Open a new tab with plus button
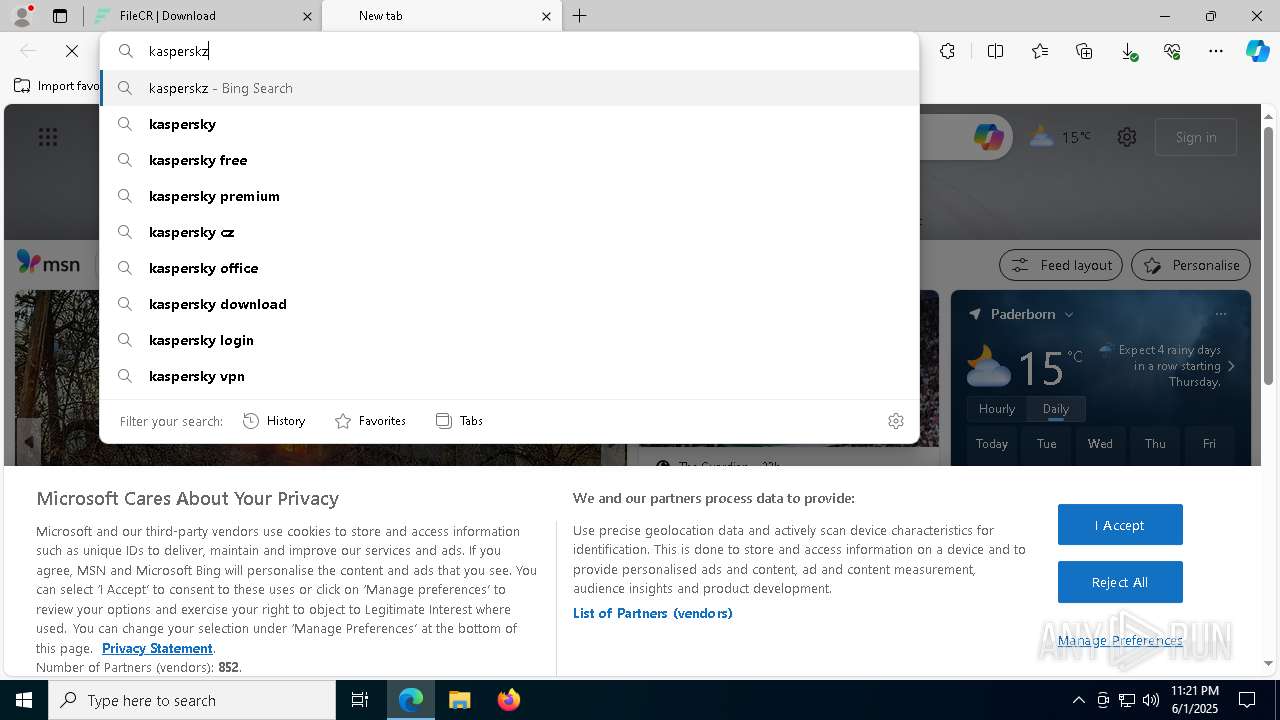Screen dimensions: 1280x720 pyautogui.click(x=579, y=16)
